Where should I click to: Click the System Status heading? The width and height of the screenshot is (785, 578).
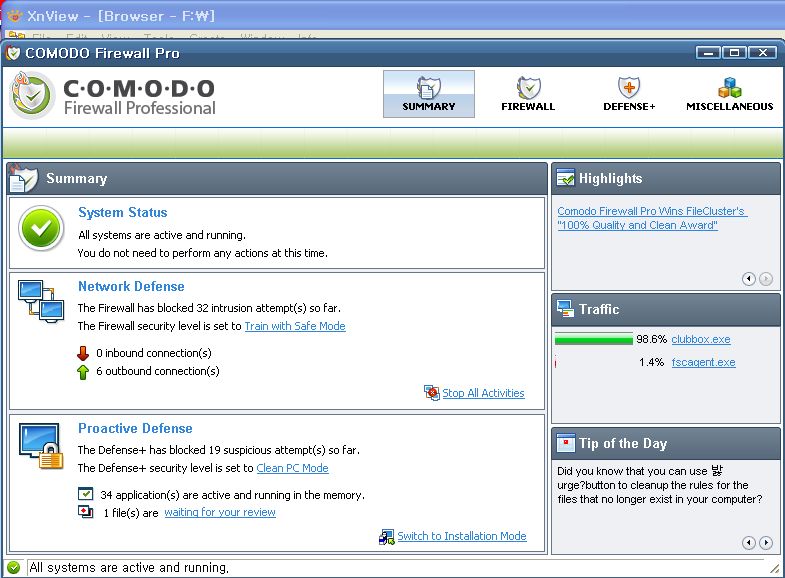click(x=123, y=213)
